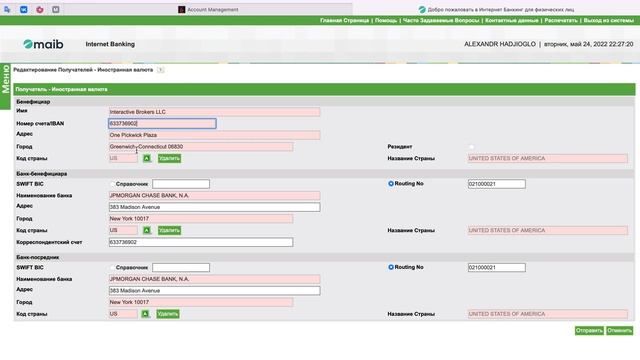Open the red flower pinned tab

coord(40,9)
